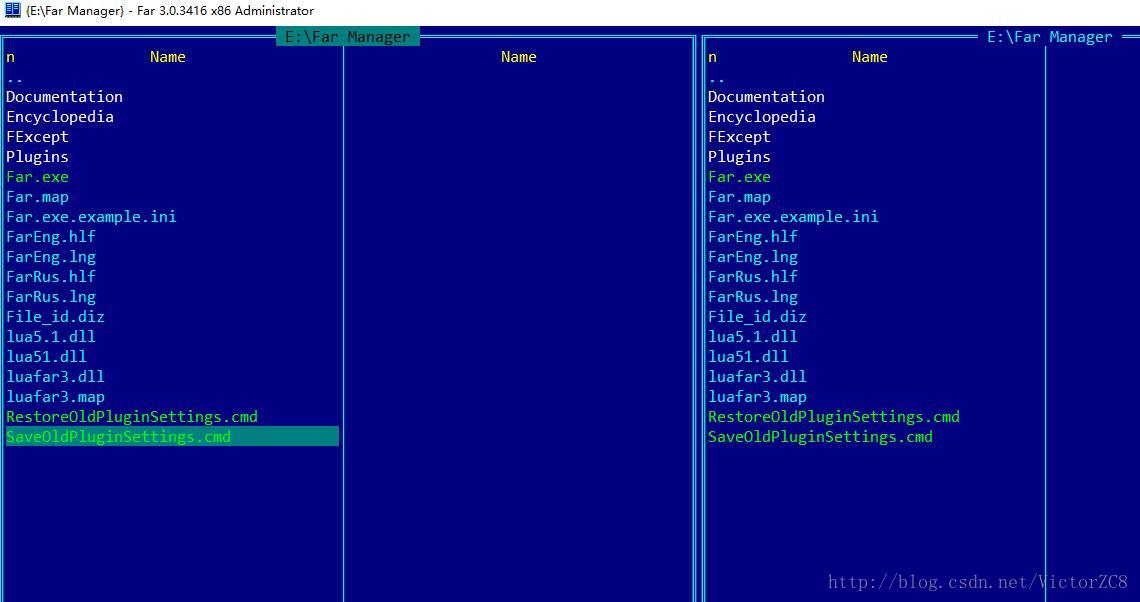Select Plugins folder in right panel
This screenshot has height=602, width=1140.
pos(739,157)
